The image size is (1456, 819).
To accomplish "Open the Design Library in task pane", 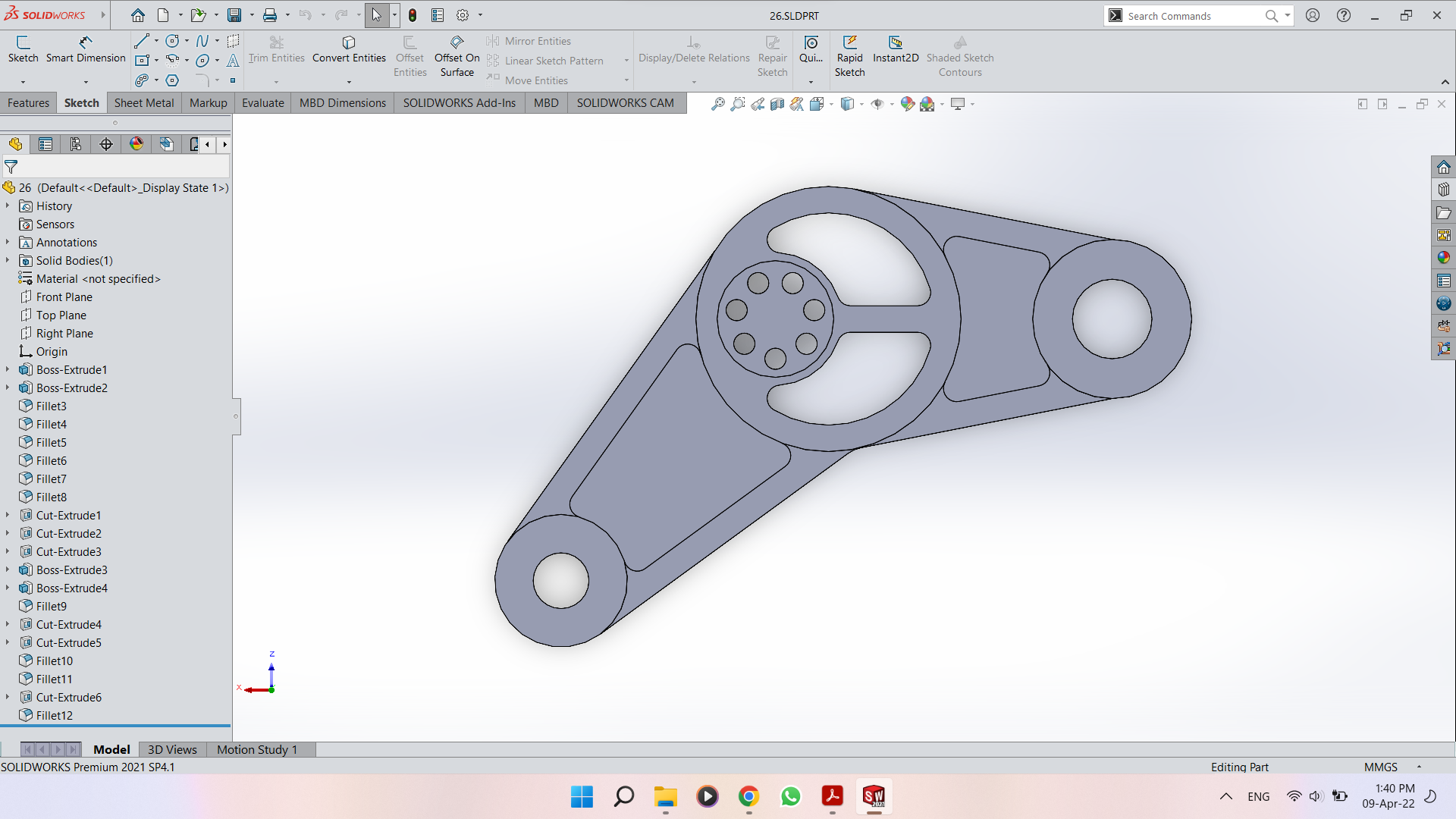I will pyautogui.click(x=1444, y=190).
